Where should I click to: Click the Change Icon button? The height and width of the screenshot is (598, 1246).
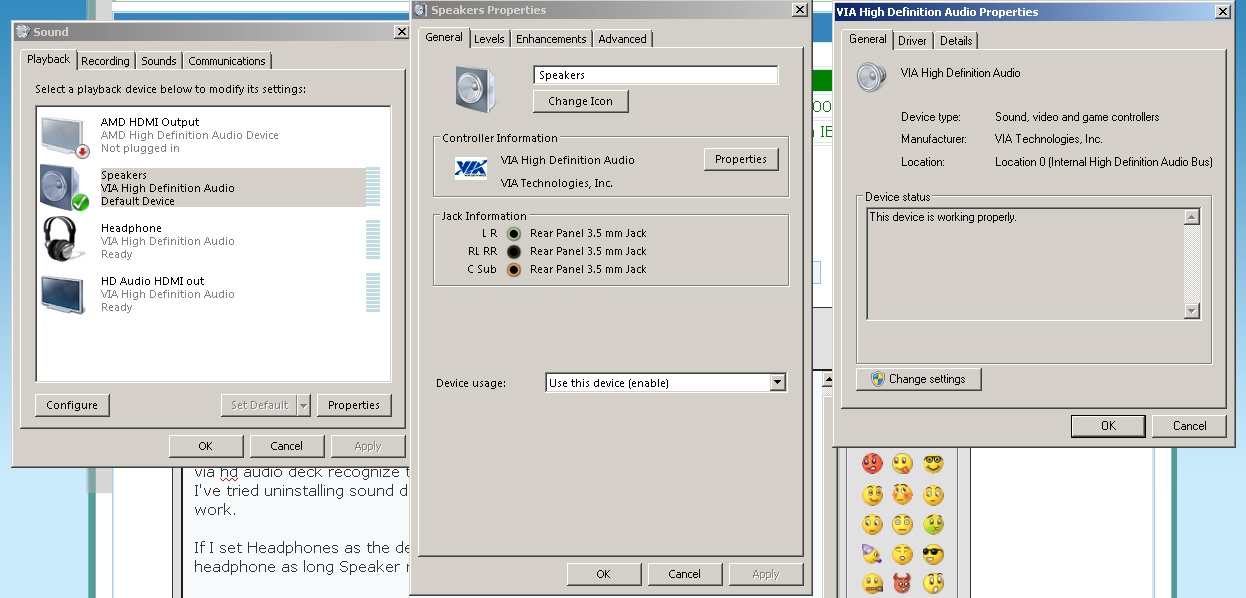coord(581,101)
